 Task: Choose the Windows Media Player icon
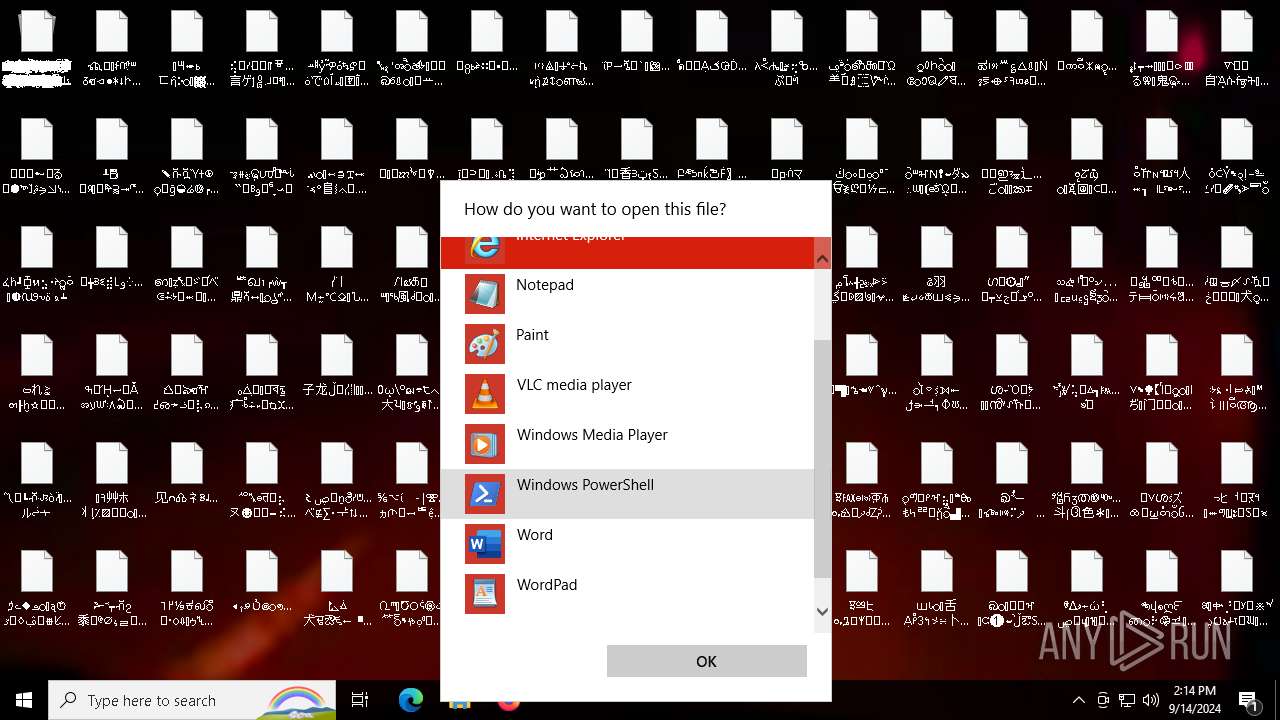click(485, 444)
